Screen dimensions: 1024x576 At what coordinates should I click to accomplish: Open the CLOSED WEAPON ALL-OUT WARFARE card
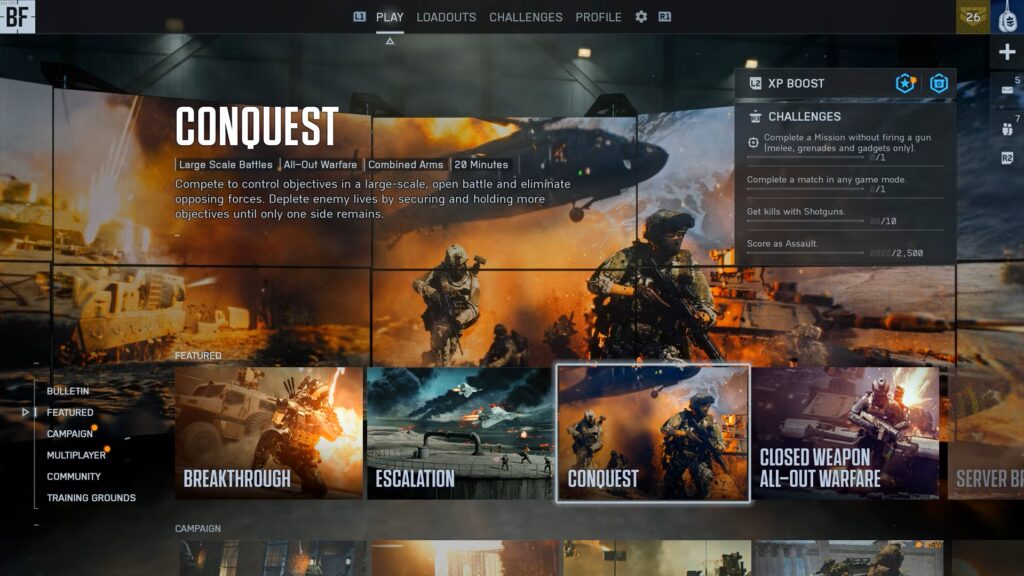tap(846, 433)
